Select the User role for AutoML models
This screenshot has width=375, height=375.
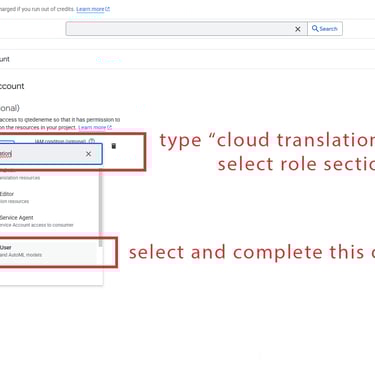49,251
